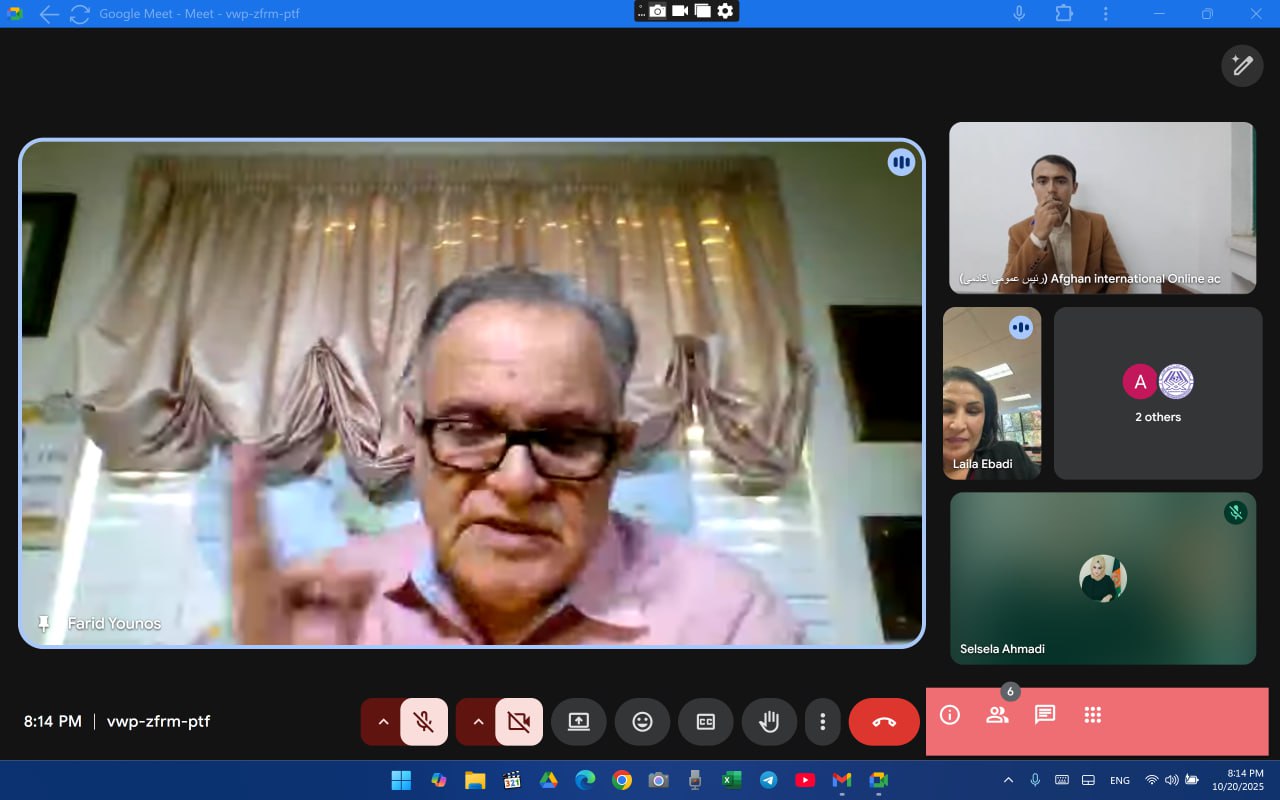Open the chat with everyone panel
The width and height of the screenshot is (1280, 800).
tap(1045, 715)
